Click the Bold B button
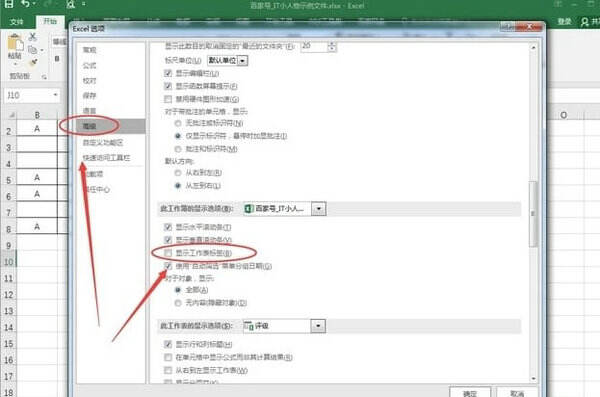 [57, 59]
